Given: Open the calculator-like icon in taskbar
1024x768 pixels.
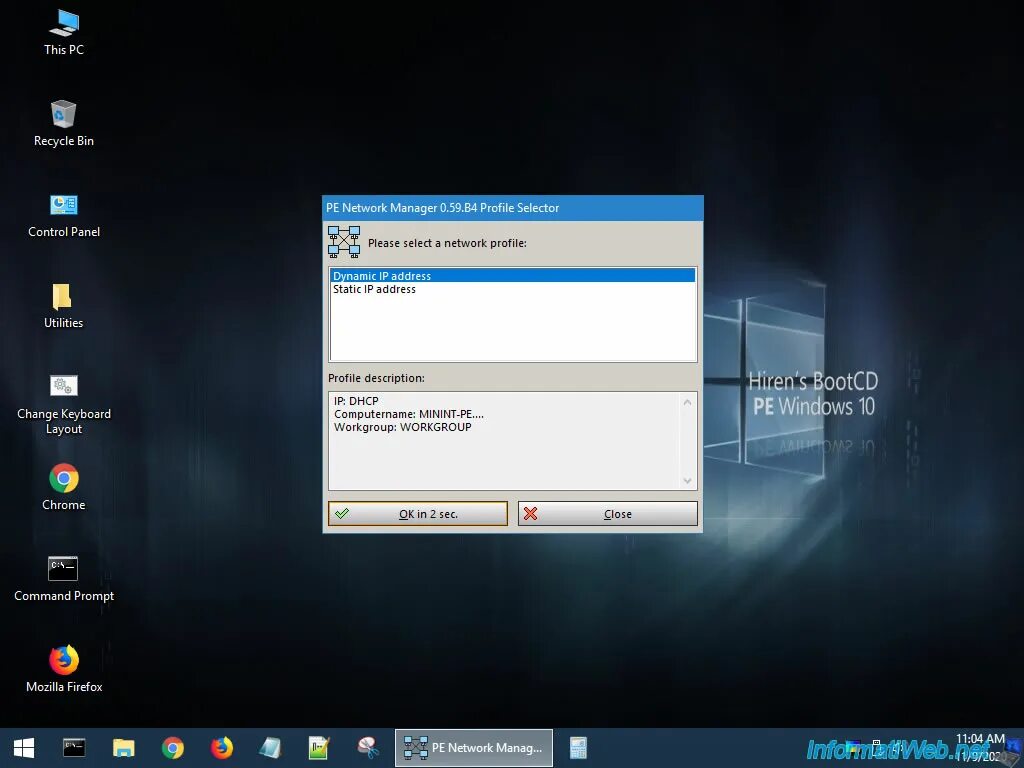Looking at the screenshot, I should point(578,748).
